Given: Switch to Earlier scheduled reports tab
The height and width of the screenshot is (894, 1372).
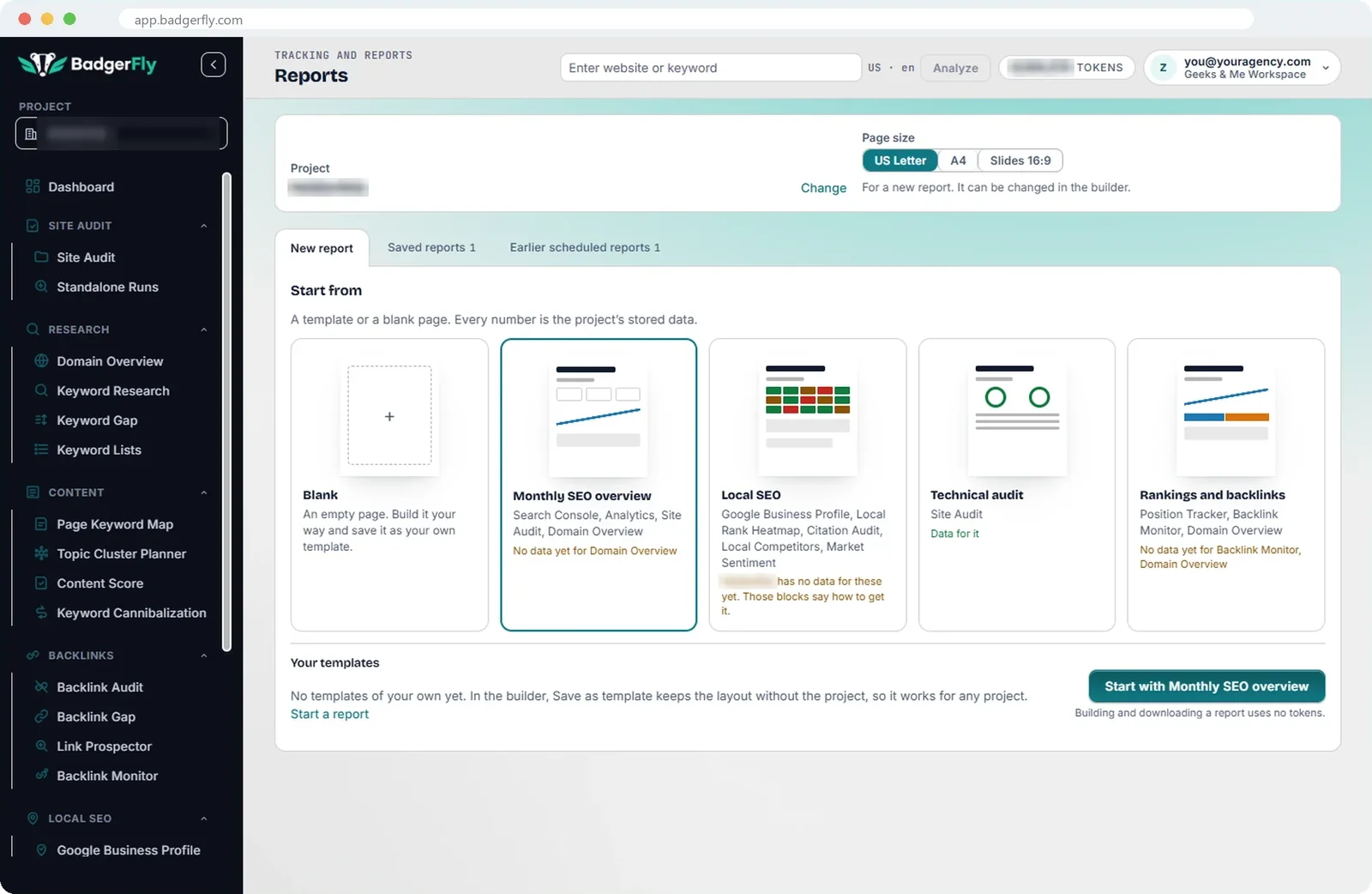Looking at the screenshot, I should click(585, 247).
